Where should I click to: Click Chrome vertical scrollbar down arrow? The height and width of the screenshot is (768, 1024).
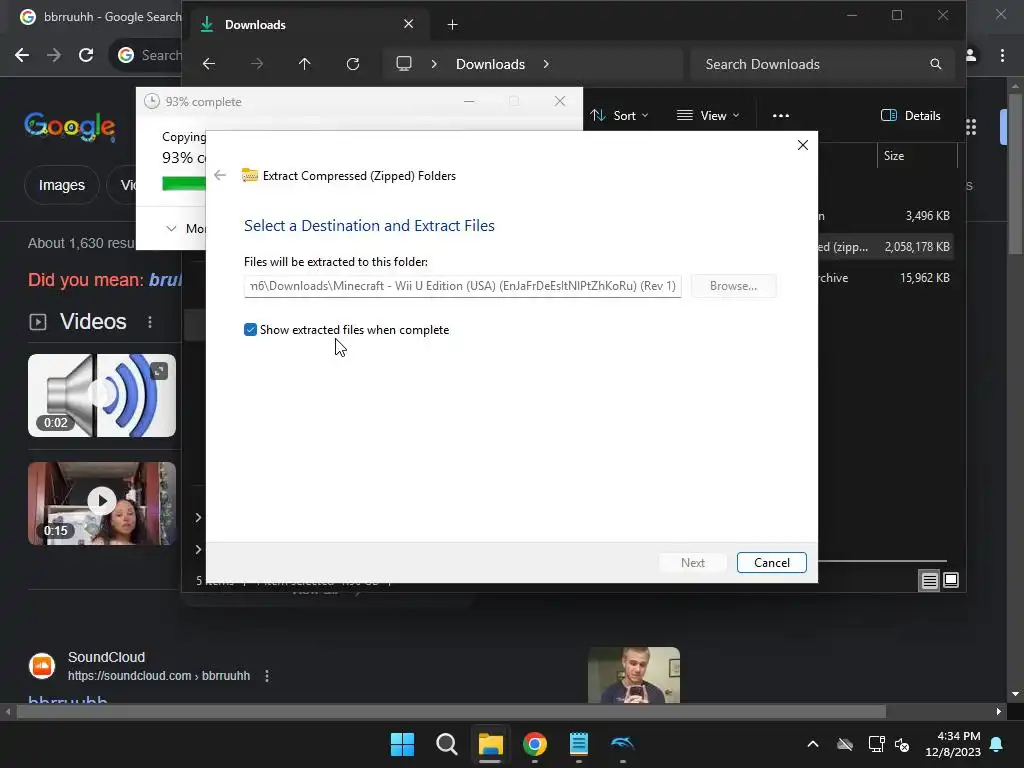(1015, 695)
